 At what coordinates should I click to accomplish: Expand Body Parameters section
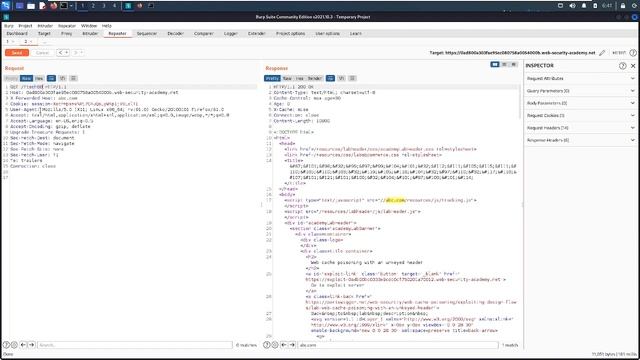581,103
